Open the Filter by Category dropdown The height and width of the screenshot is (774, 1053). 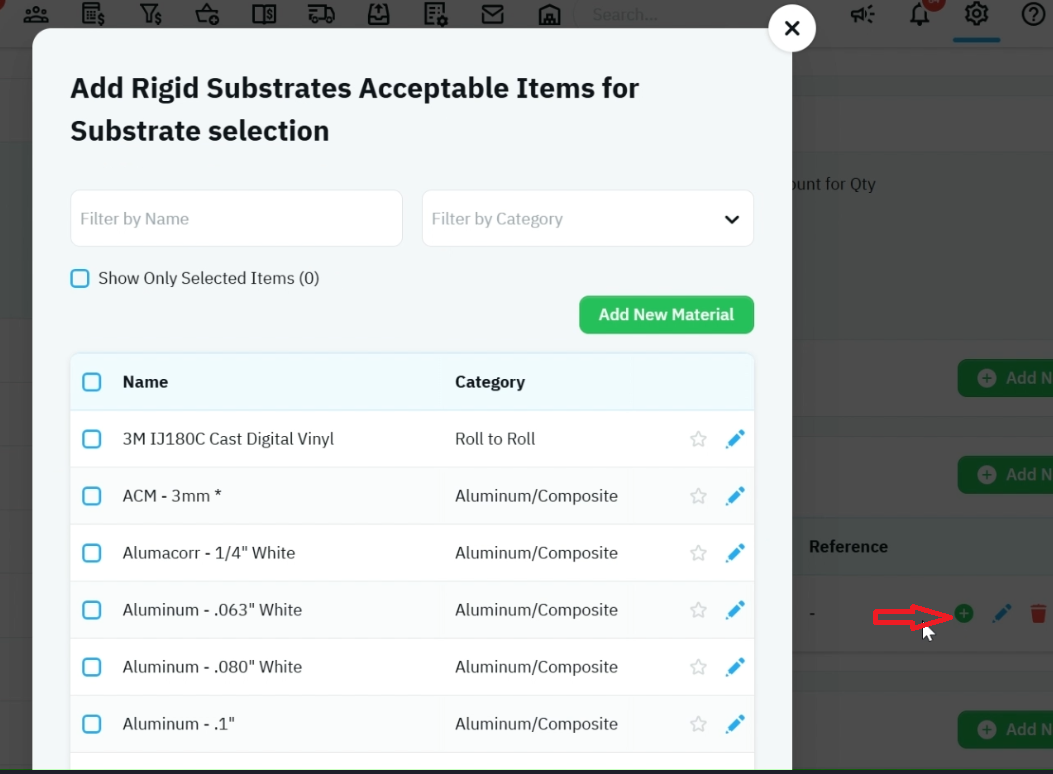click(x=588, y=219)
